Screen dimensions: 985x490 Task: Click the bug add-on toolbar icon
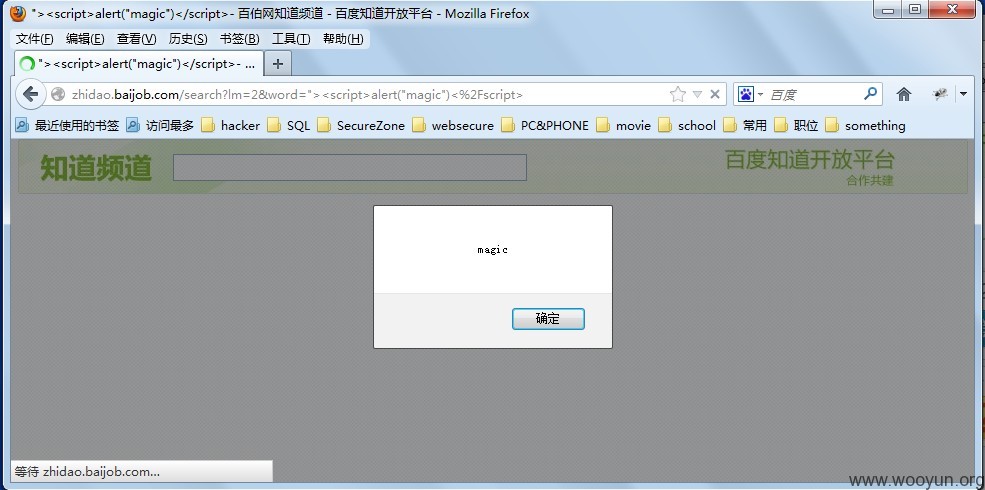pos(940,95)
